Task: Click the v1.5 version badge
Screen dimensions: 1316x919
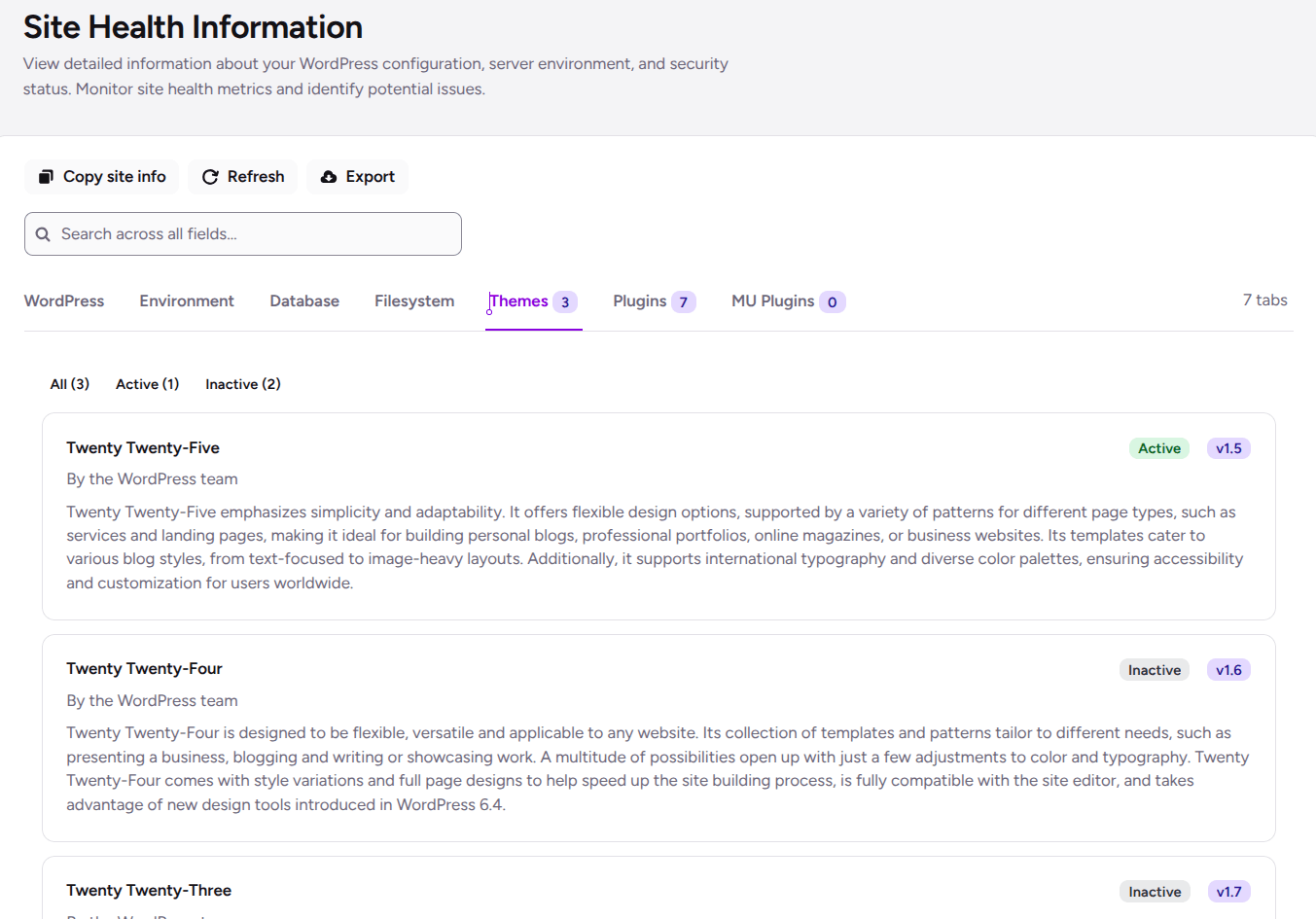Action: [x=1229, y=448]
